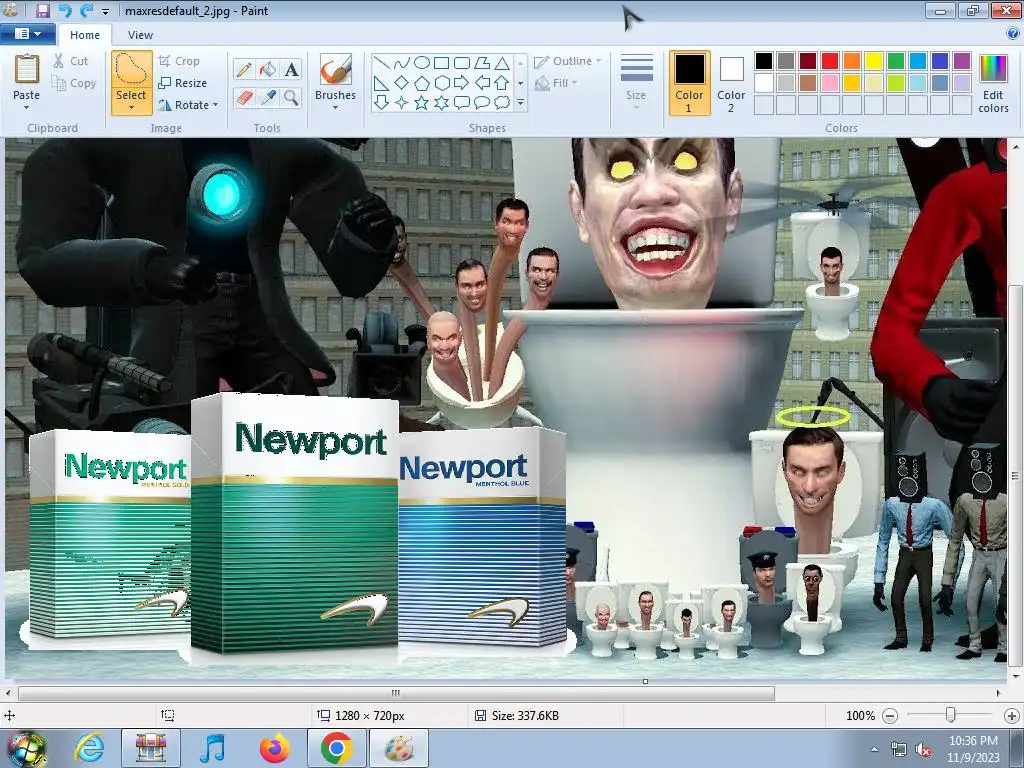Open the Windows Start button
Viewport: 1024px width, 768px height.
coord(26,748)
